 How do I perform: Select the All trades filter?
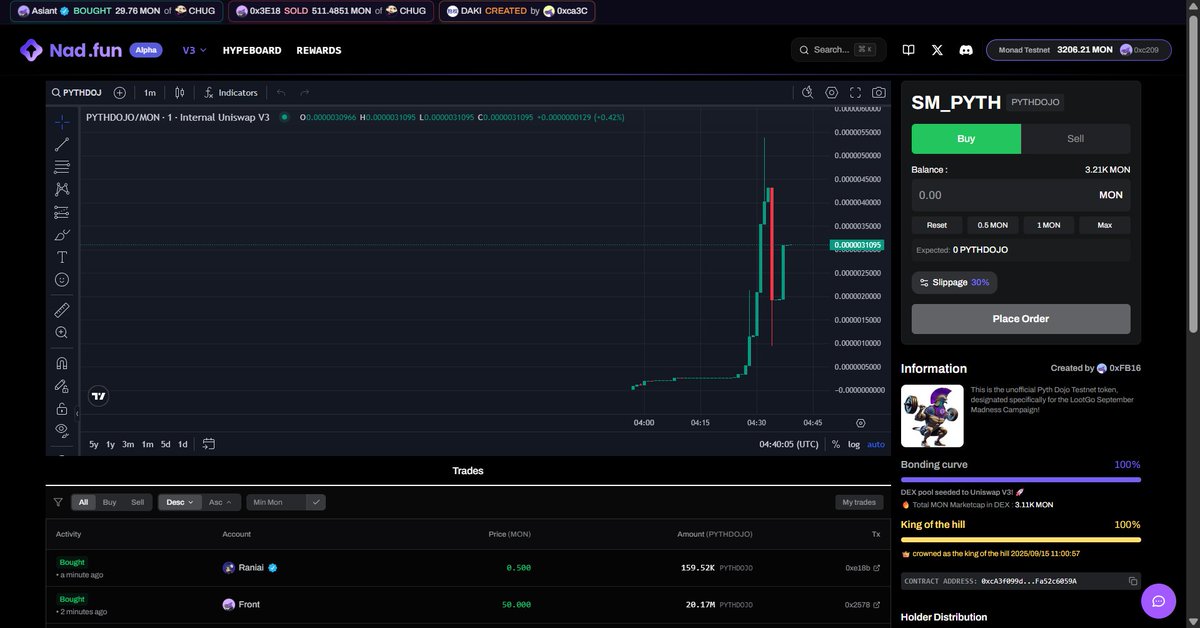coord(84,502)
